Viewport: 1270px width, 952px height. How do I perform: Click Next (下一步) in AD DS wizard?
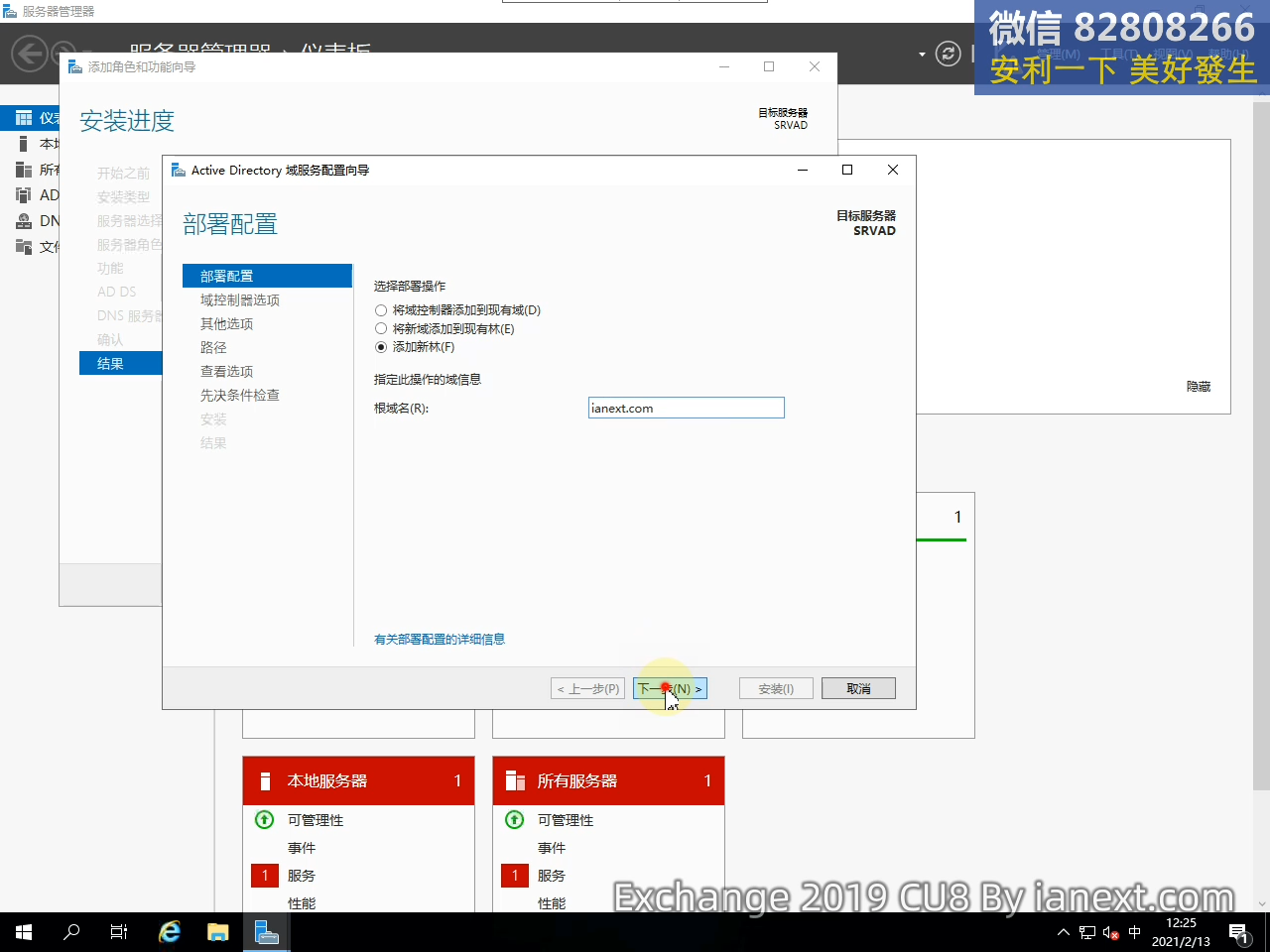(x=670, y=688)
